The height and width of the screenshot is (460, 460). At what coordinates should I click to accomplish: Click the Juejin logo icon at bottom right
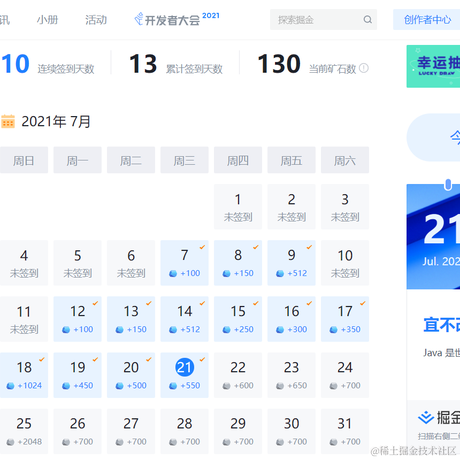tap(426, 417)
